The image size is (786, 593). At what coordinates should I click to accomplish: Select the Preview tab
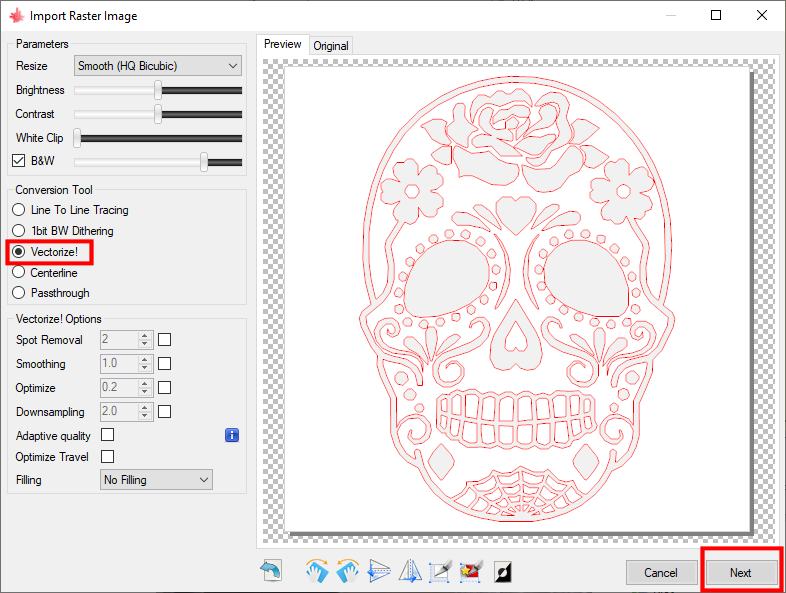(282, 44)
